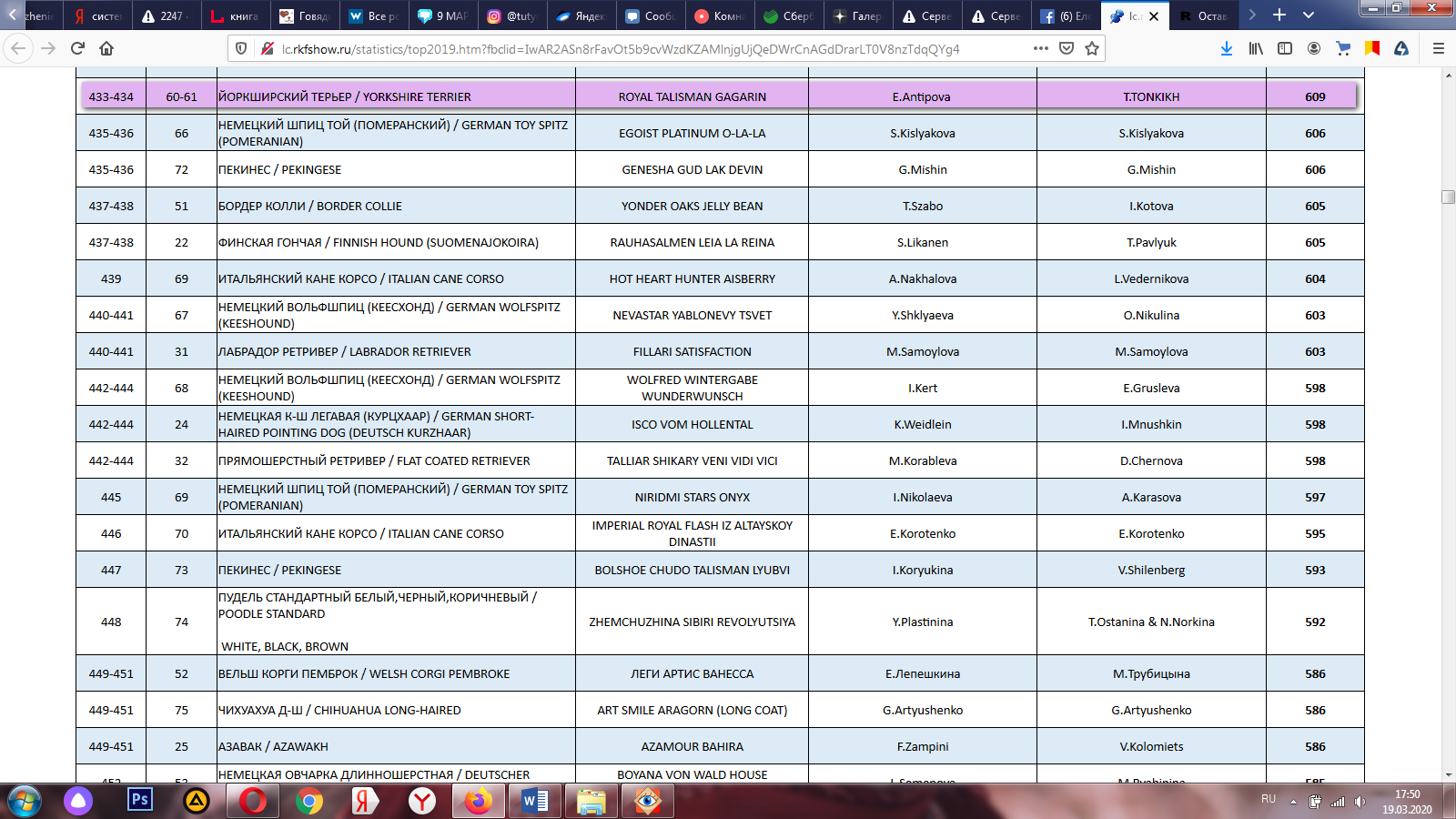
Task: Switch to the Instagram @tuty tab
Action: coord(511,15)
